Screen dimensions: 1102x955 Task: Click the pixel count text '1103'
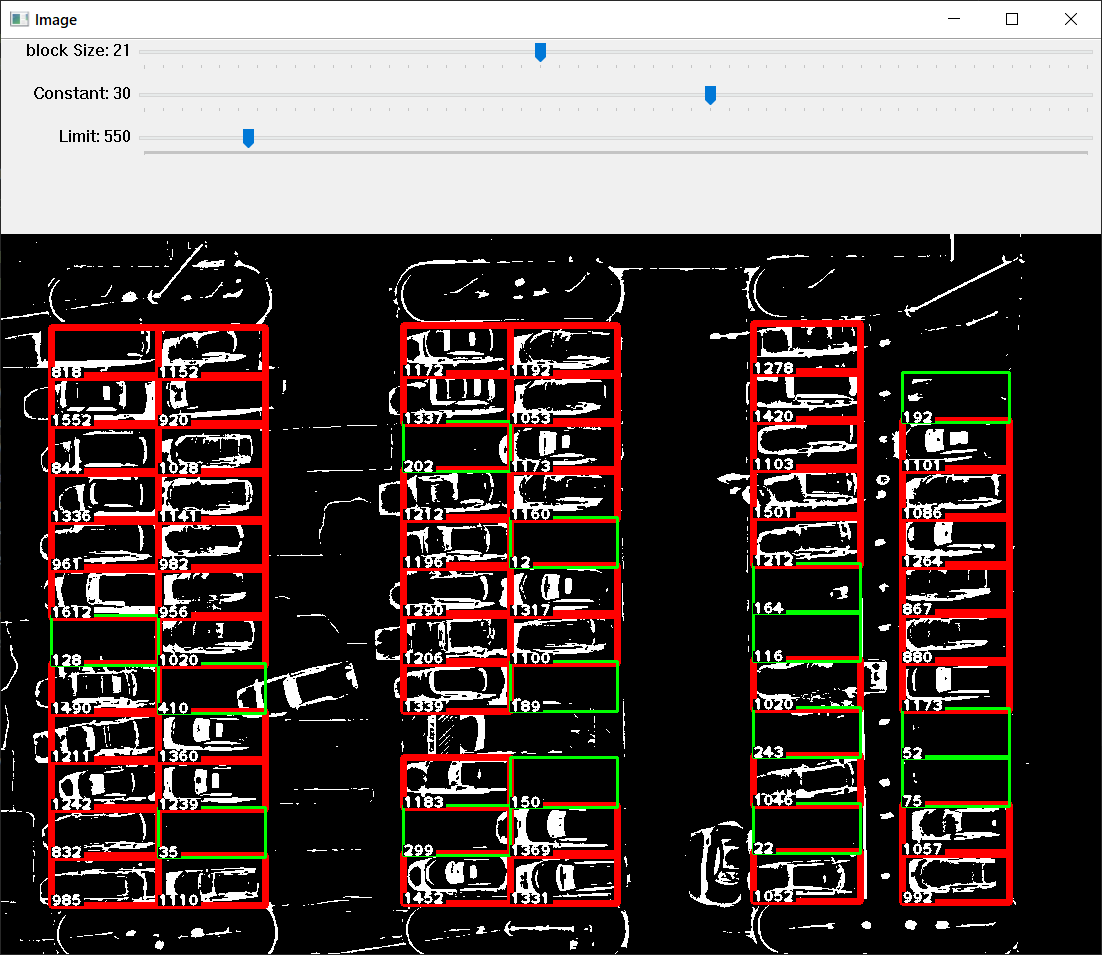774,464
